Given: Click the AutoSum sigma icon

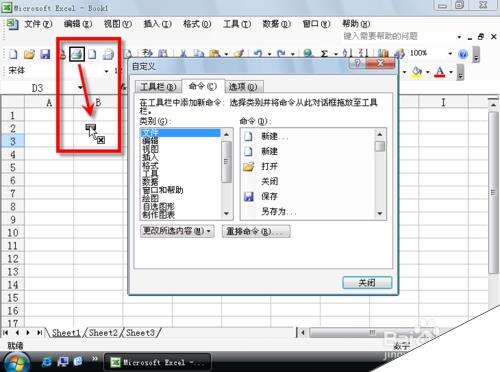Looking at the screenshot, I should (324, 54).
